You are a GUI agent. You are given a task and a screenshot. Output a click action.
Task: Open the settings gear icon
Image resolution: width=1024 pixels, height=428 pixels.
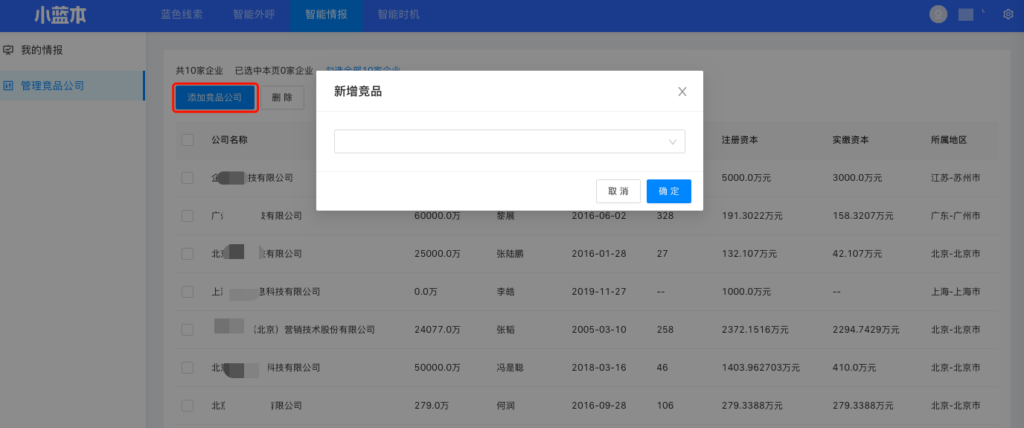(x=1008, y=15)
